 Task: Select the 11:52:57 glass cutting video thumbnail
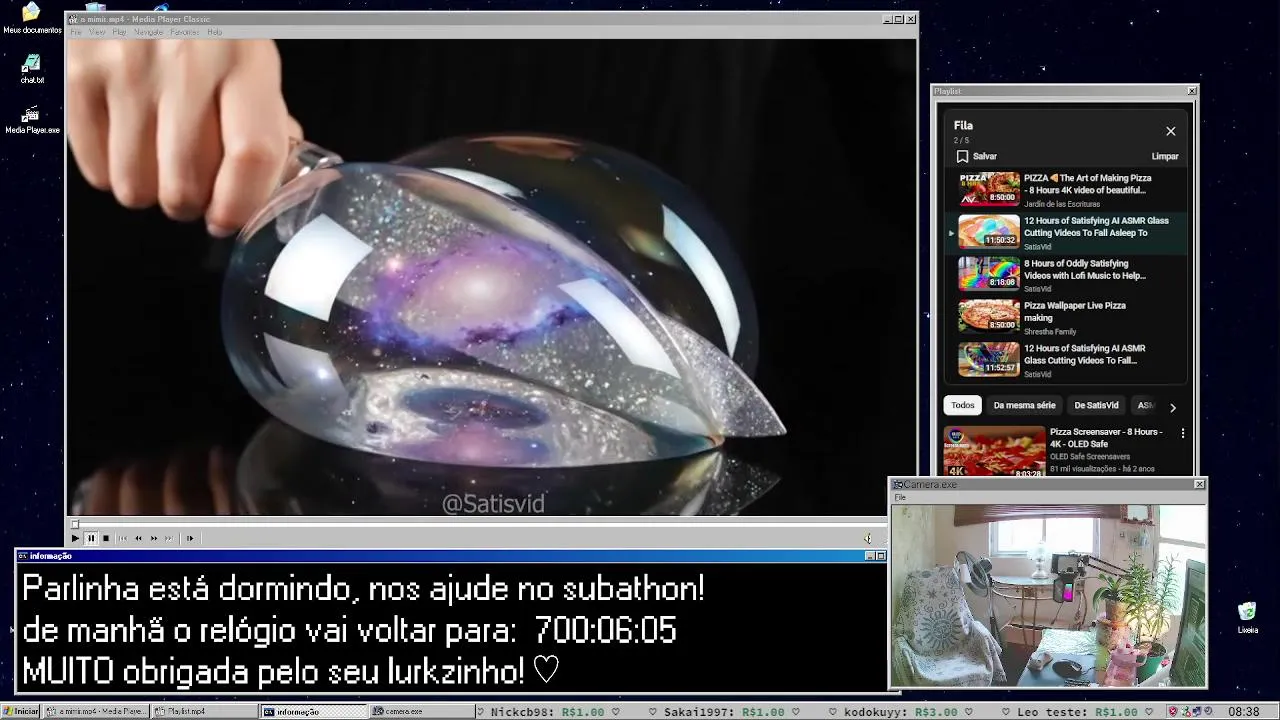989,359
